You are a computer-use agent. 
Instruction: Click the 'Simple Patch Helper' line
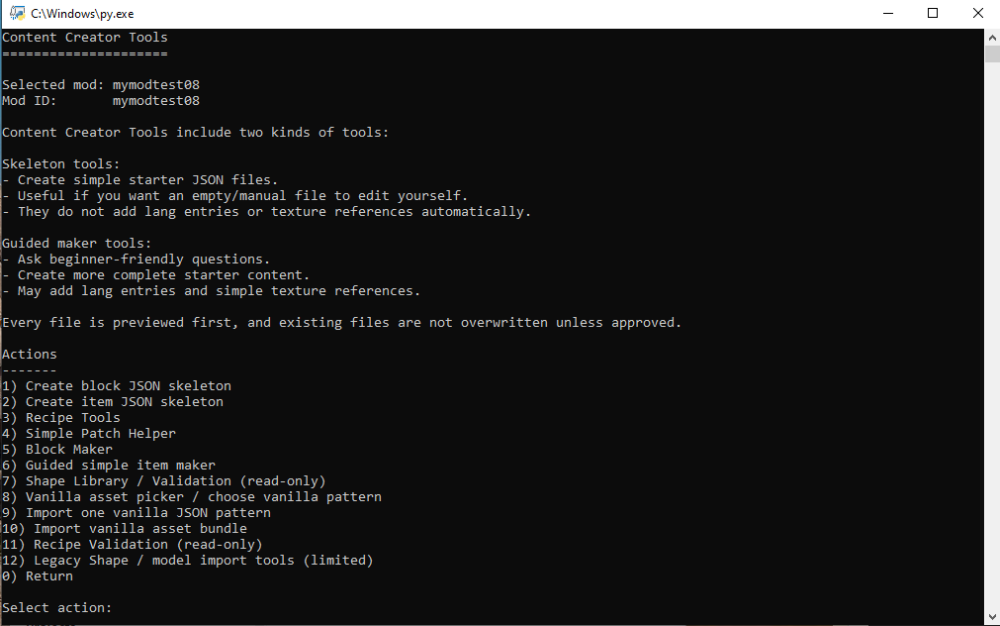click(89, 433)
